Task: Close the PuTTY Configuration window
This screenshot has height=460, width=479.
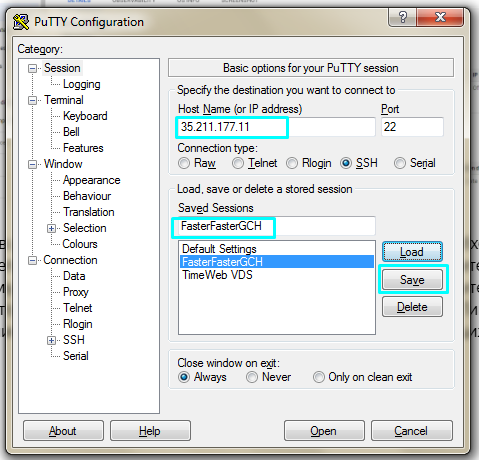Action: tap(440, 17)
